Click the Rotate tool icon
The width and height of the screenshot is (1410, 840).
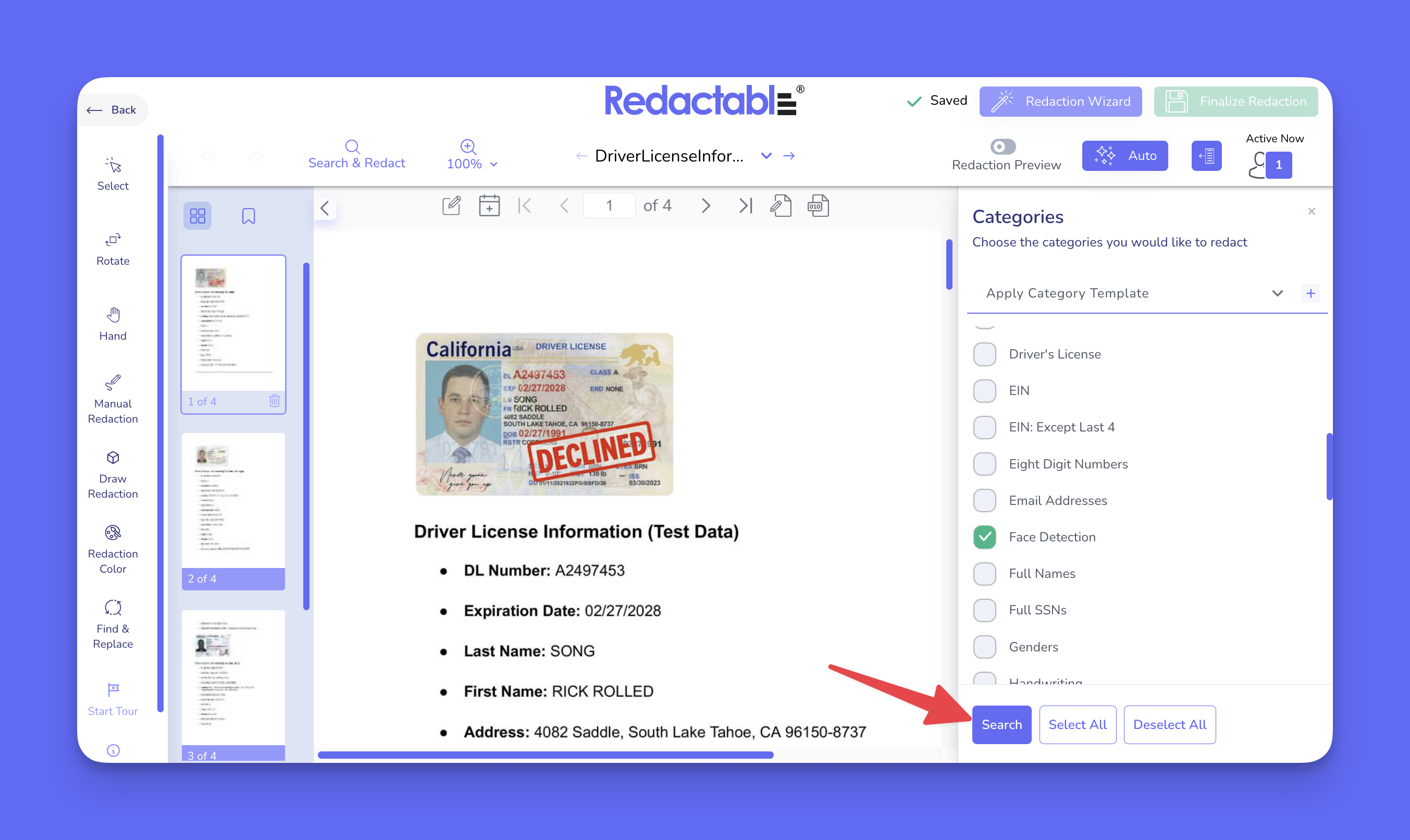click(113, 241)
